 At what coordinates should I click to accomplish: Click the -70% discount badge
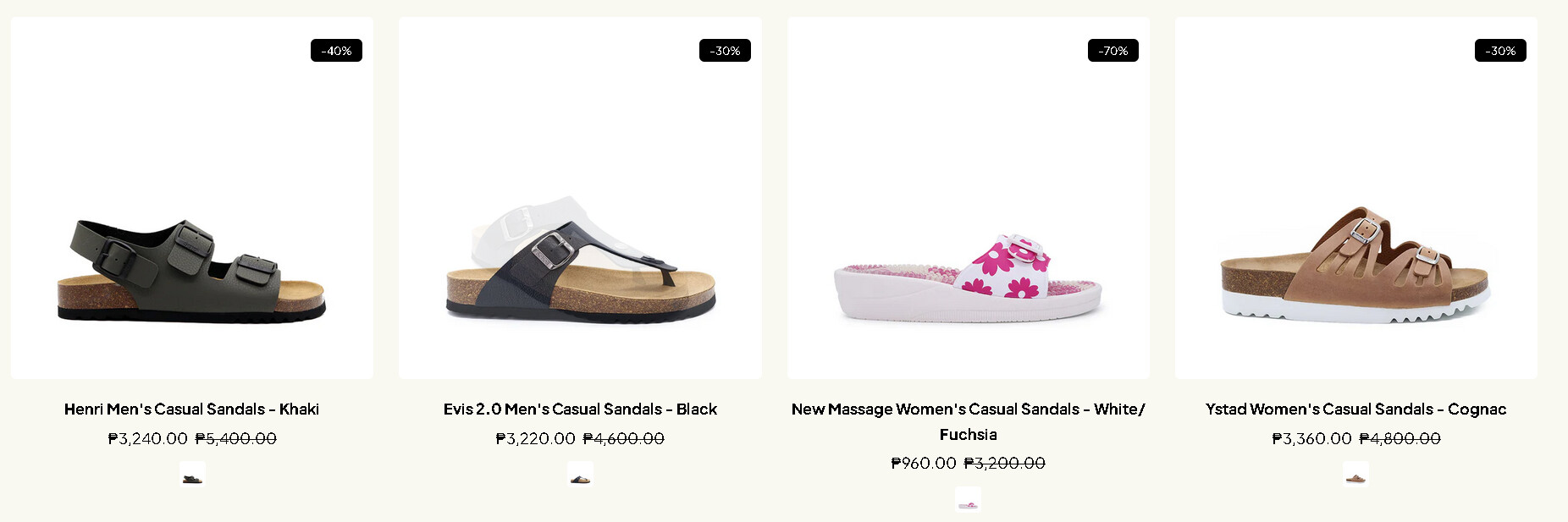1113,51
